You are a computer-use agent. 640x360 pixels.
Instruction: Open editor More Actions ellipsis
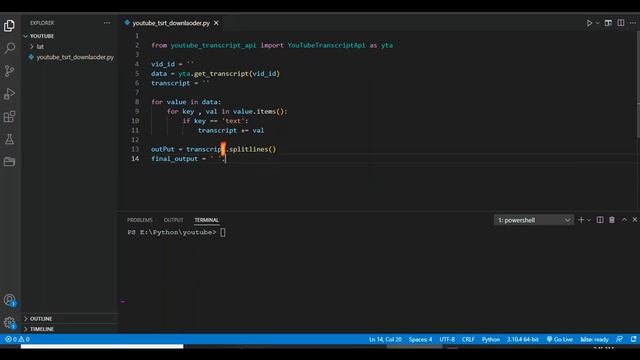pos(633,23)
